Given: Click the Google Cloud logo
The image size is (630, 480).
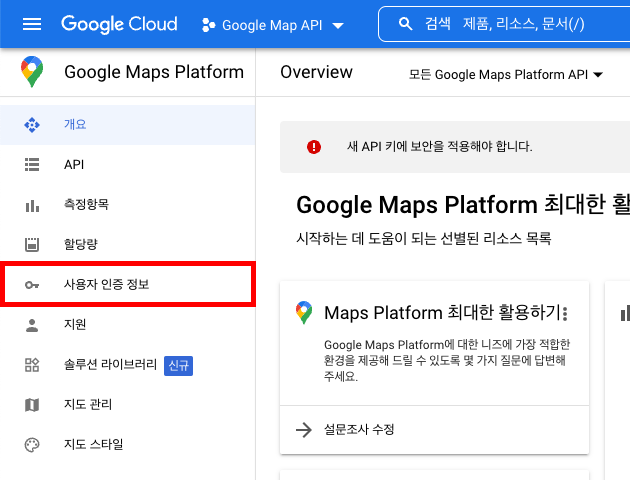Looking at the screenshot, I should tap(119, 24).
